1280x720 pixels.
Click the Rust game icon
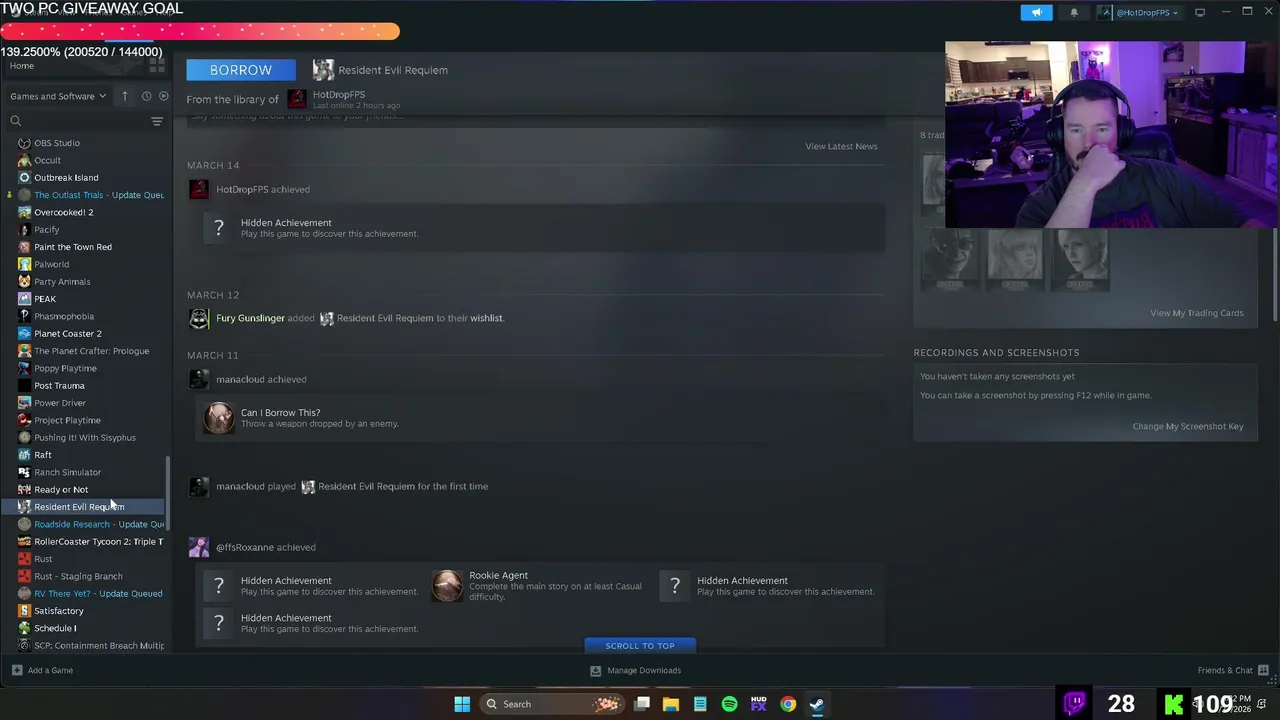coord(24,559)
